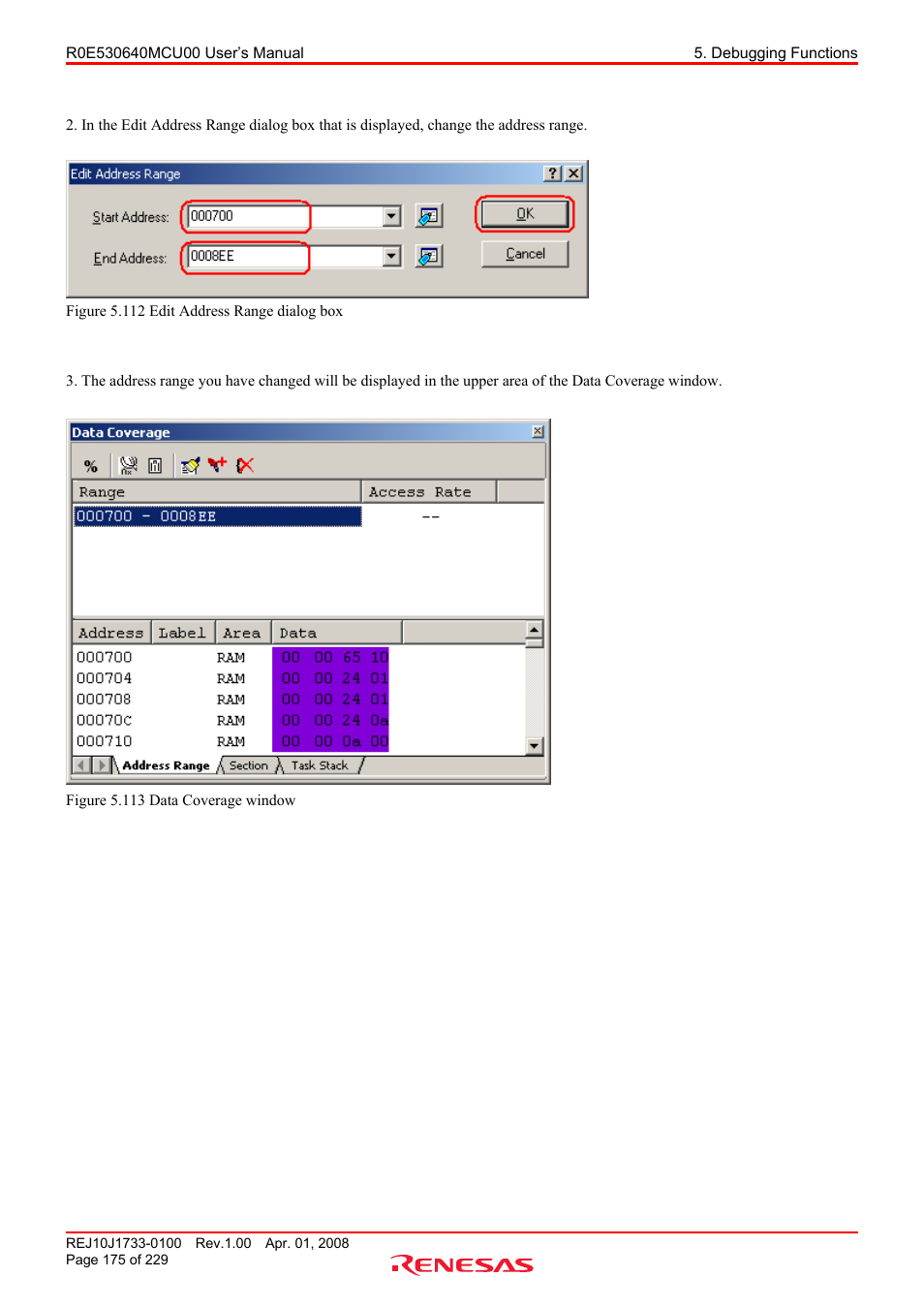Click data bytes 00 00 65 10

[x=331, y=658]
